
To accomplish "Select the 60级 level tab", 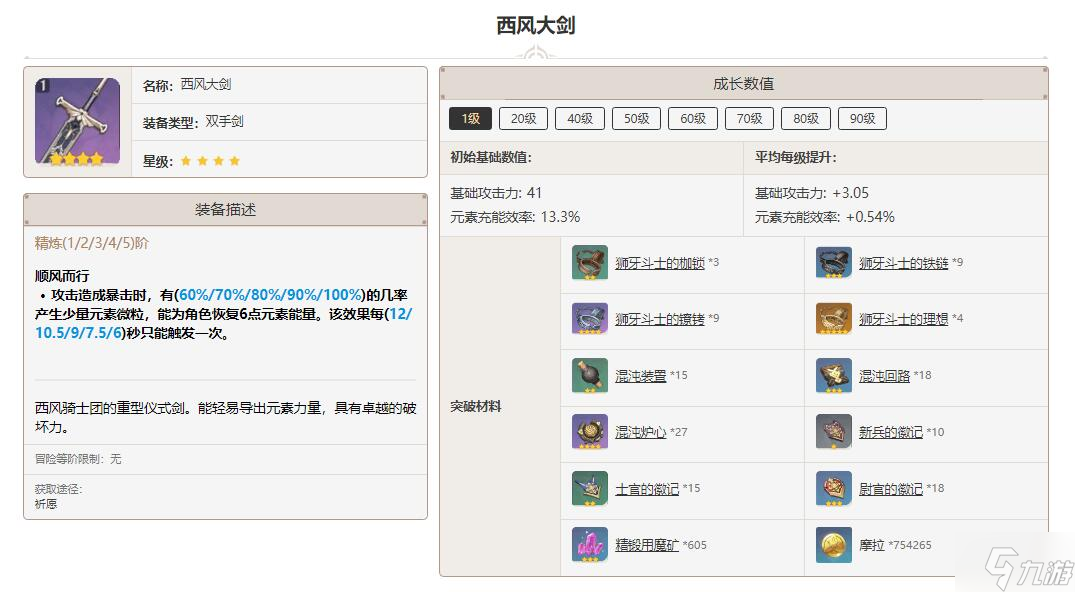I will 692,119.
